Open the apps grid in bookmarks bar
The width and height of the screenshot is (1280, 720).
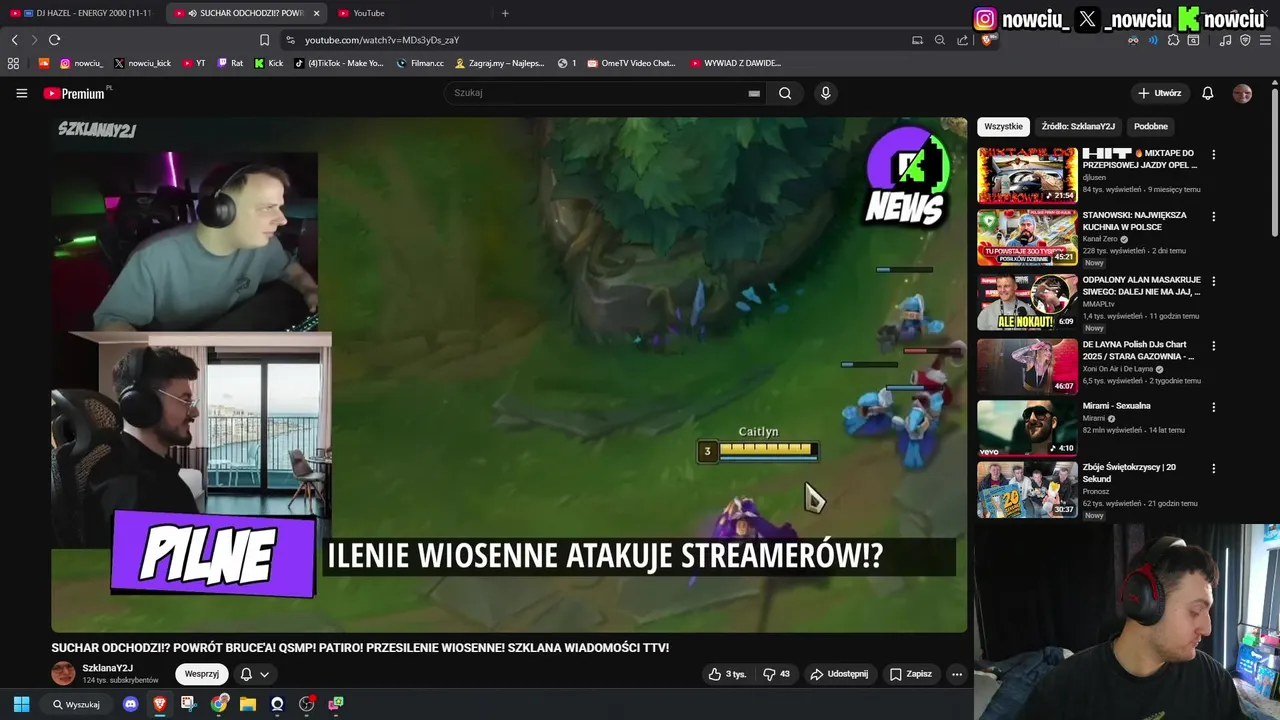(x=13, y=63)
